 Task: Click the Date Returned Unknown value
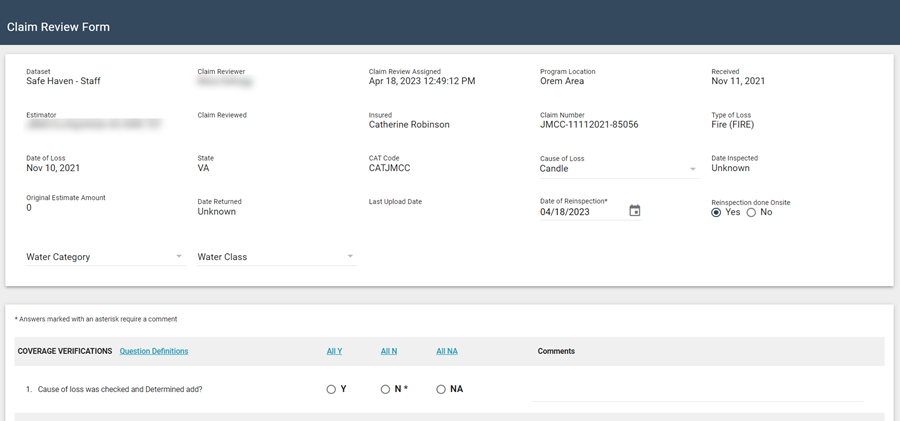pos(216,211)
